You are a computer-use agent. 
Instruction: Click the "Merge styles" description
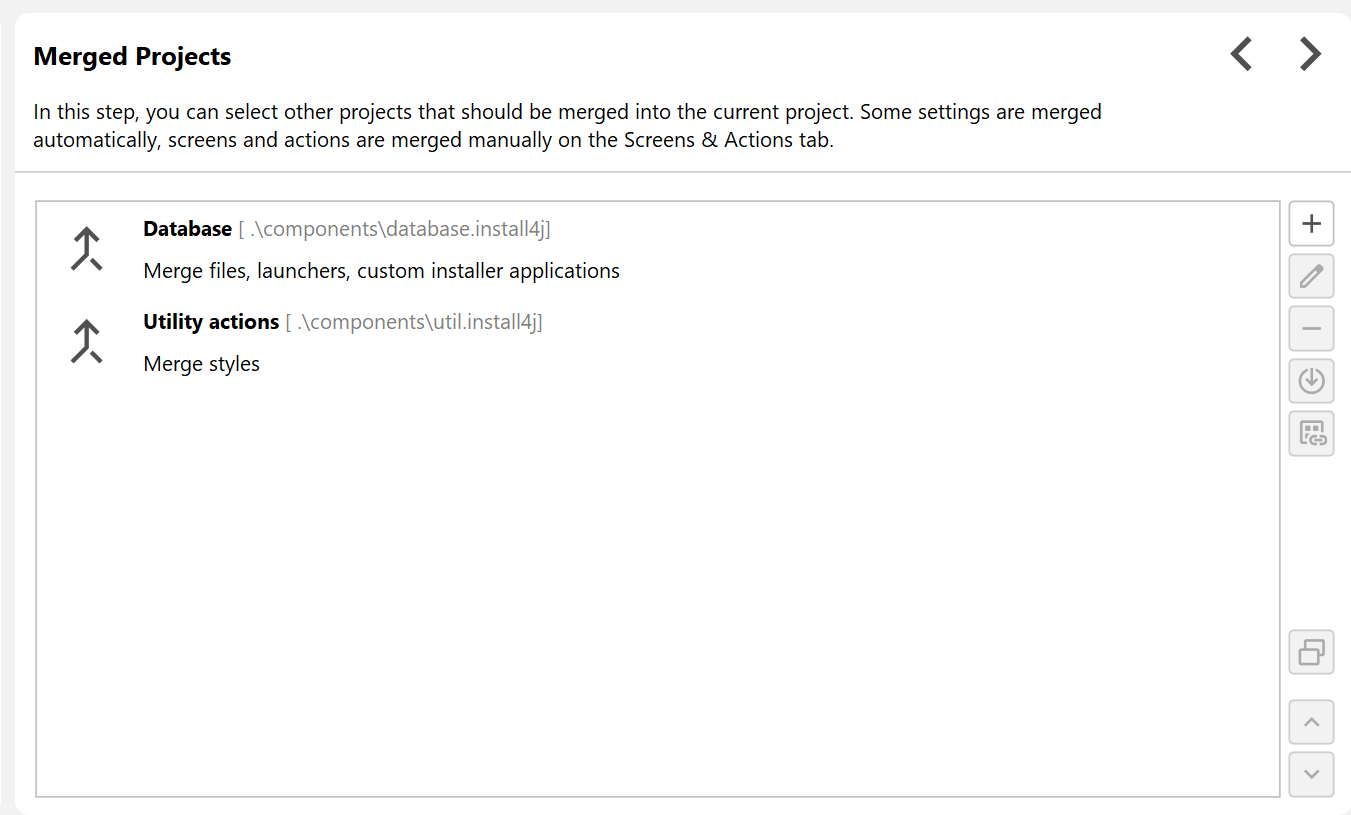tap(201, 364)
